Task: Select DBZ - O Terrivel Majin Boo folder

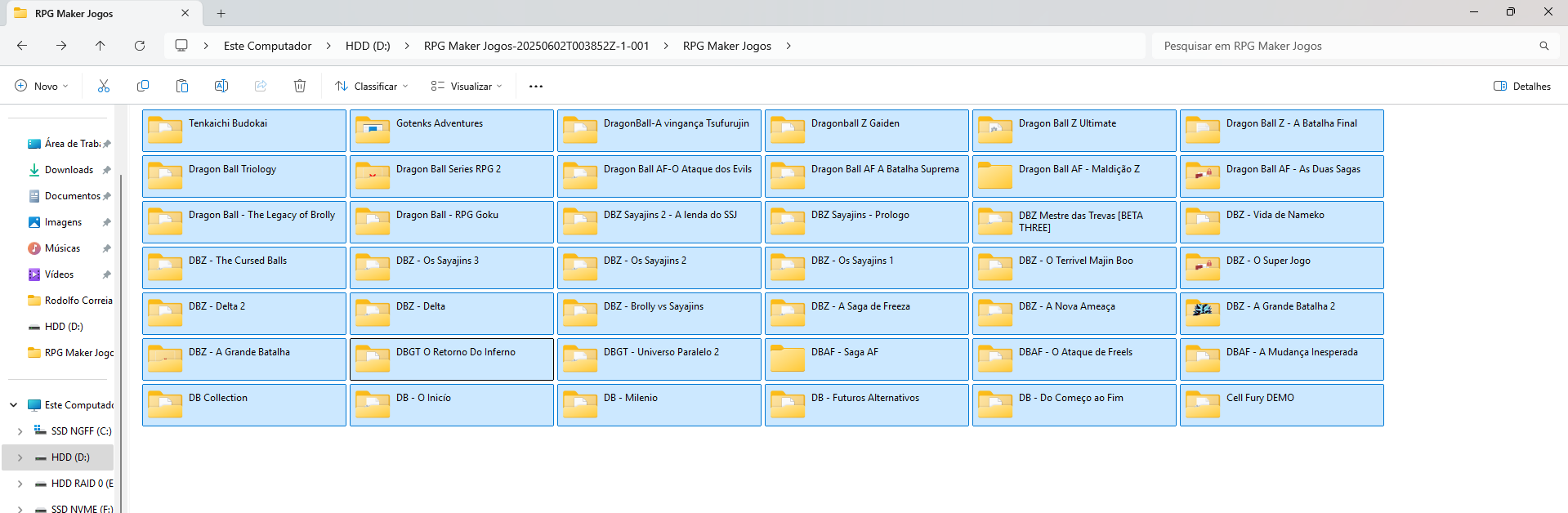Action: pyautogui.click(x=1074, y=268)
